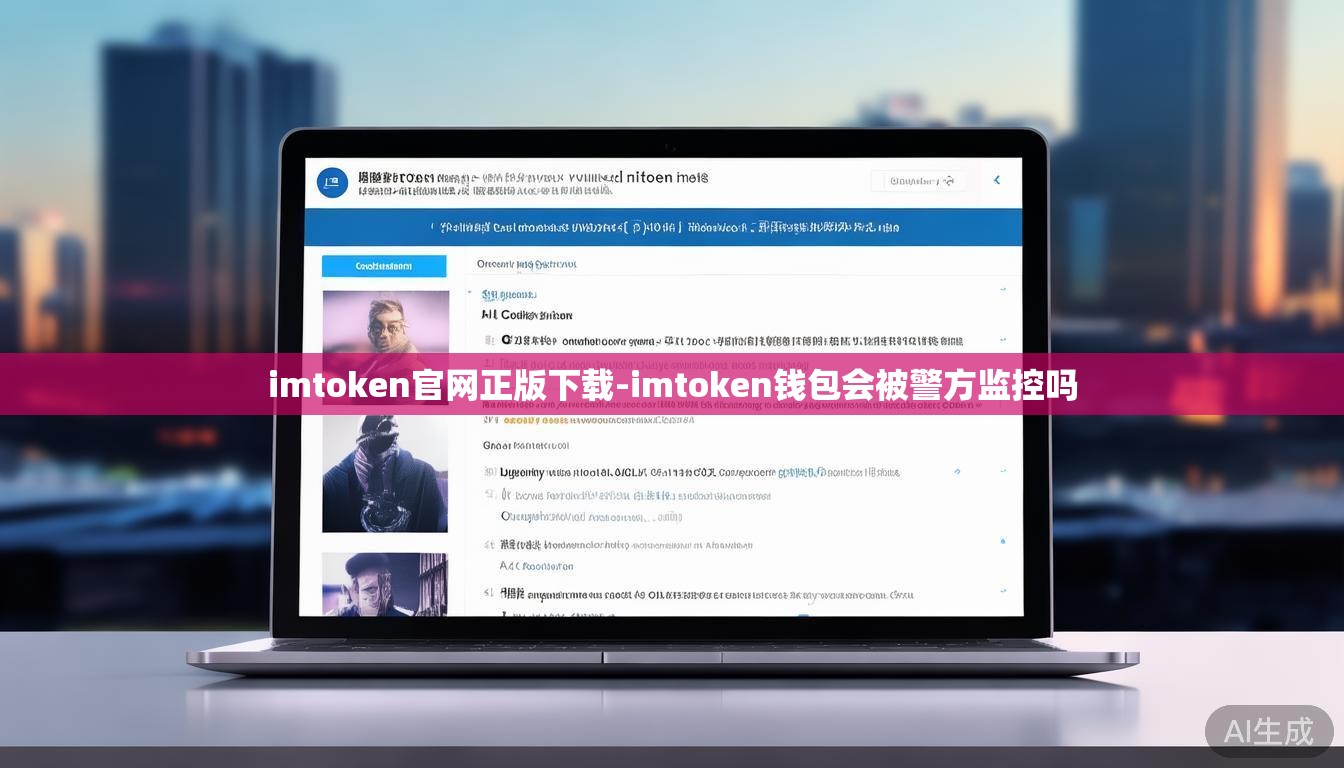The width and height of the screenshot is (1344, 768).
Task: Expand chevron at right of bold row under "All Codken"
Action: pos(1003,340)
